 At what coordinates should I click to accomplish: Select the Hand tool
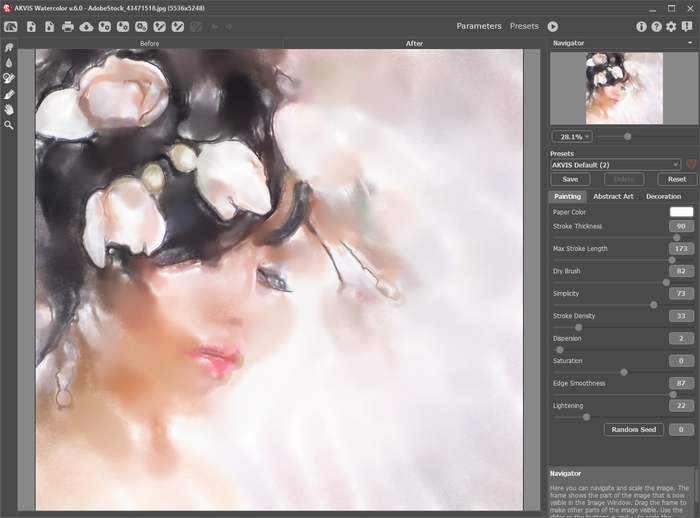9,110
